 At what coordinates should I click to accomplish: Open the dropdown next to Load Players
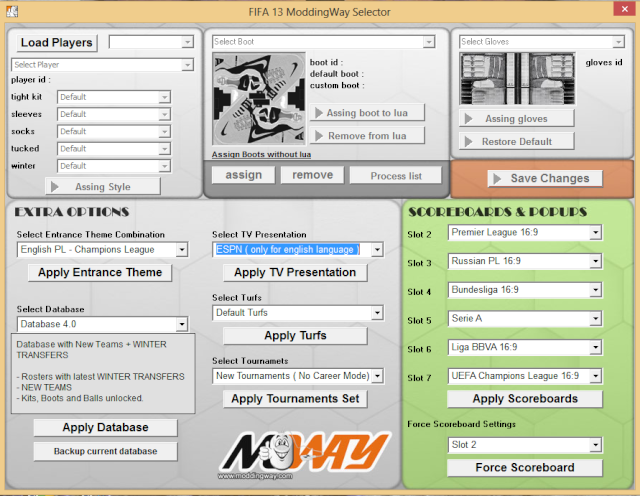point(151,42)
